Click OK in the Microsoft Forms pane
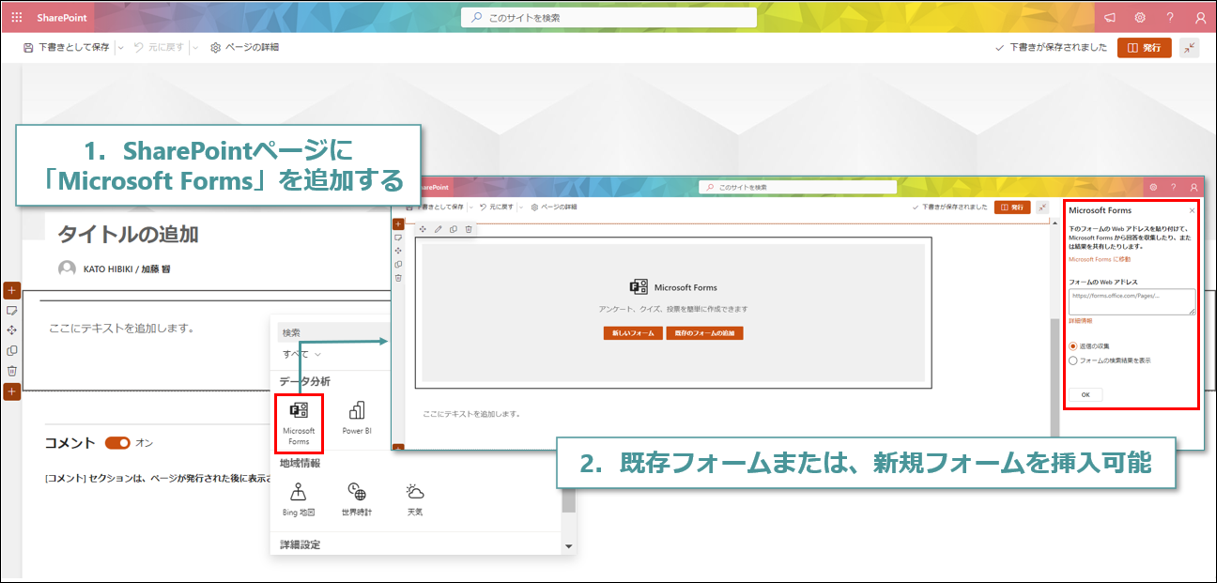Image resolution: width=1217 pixels, height=583 pixels. (1086, 395)
